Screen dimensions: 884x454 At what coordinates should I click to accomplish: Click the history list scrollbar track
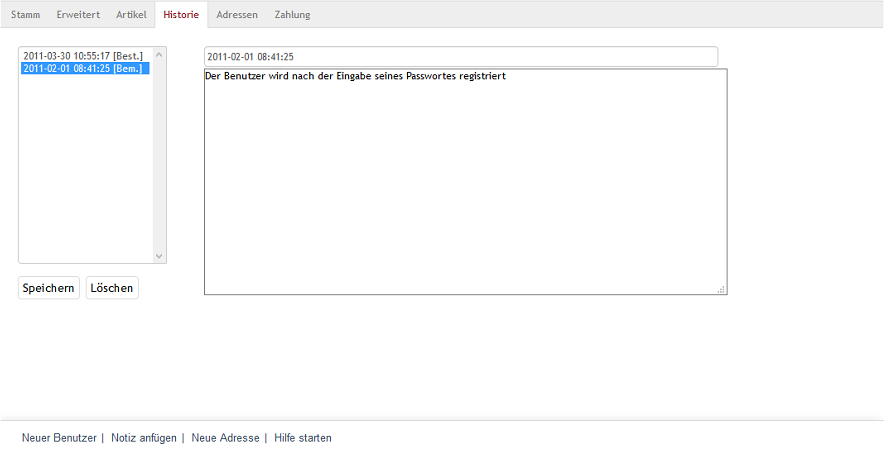(x=159, y=155)
